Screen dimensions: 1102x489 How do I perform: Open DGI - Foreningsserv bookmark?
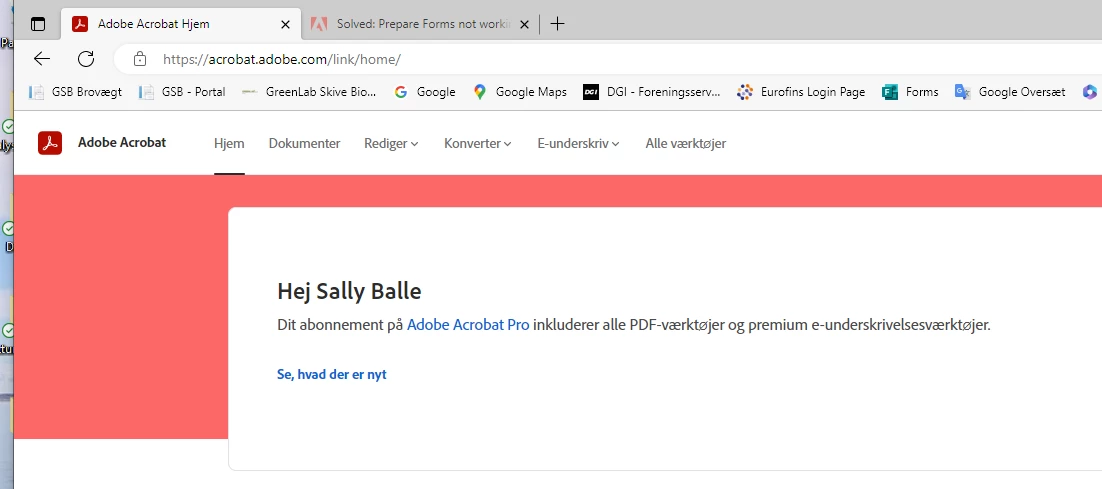[652, 92]
